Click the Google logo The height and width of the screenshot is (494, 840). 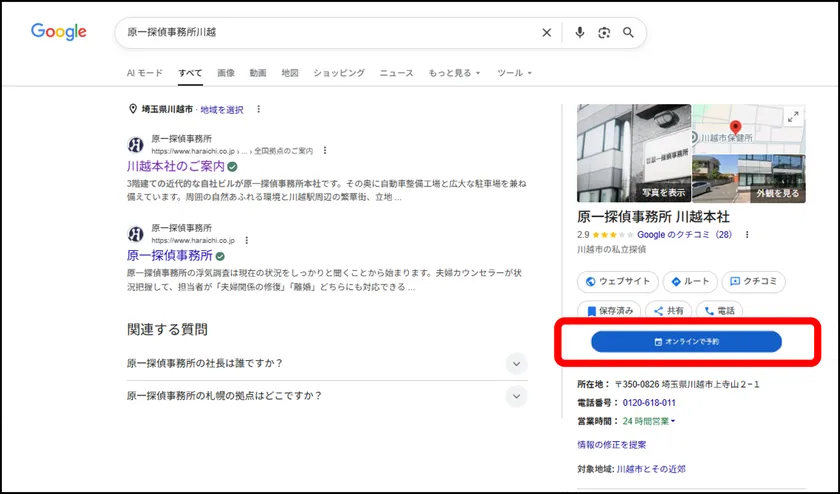pos(58,32)
